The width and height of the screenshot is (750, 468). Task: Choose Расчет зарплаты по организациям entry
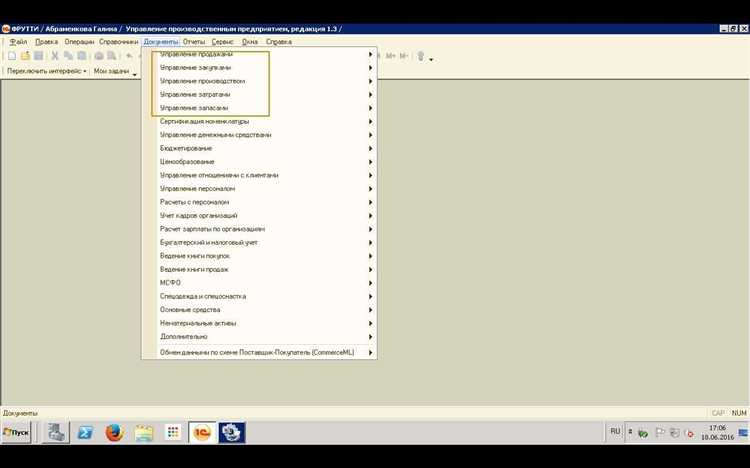click(259, 229)
